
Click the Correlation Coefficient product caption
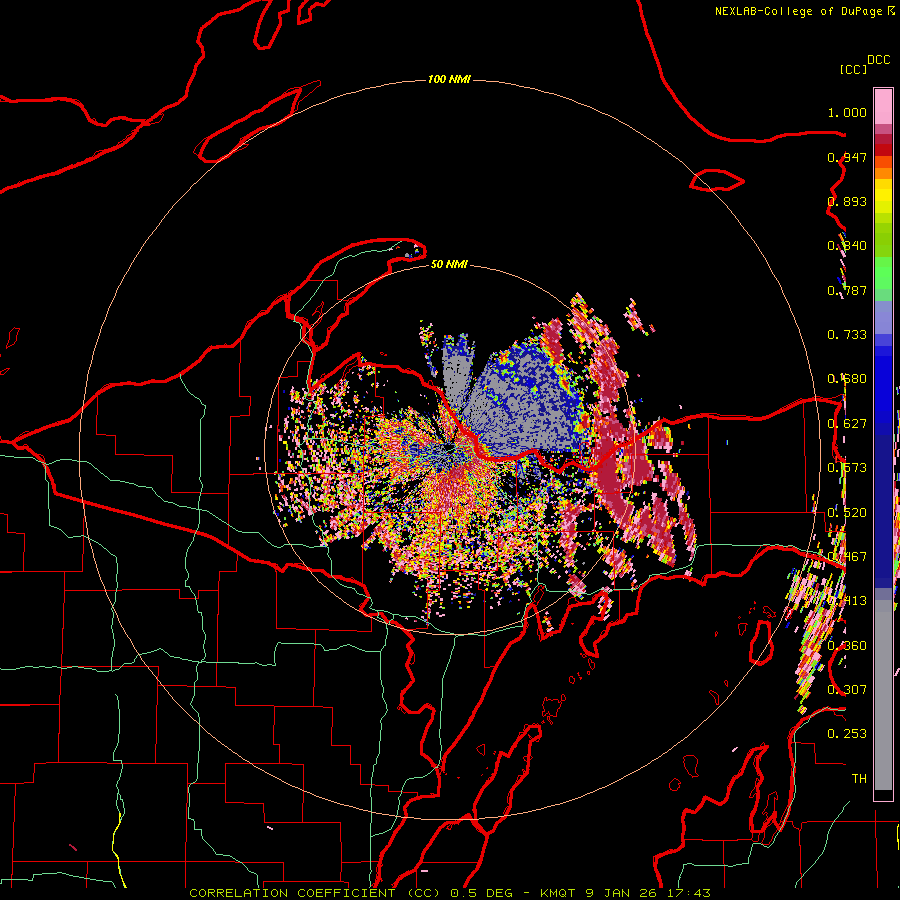[315, 893]
